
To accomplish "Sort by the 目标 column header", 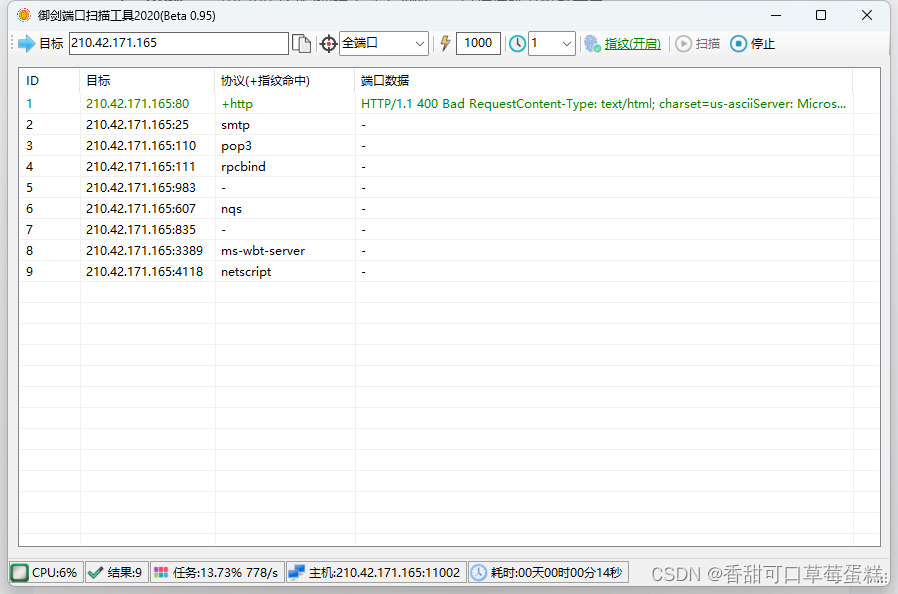I will [147, 81].
